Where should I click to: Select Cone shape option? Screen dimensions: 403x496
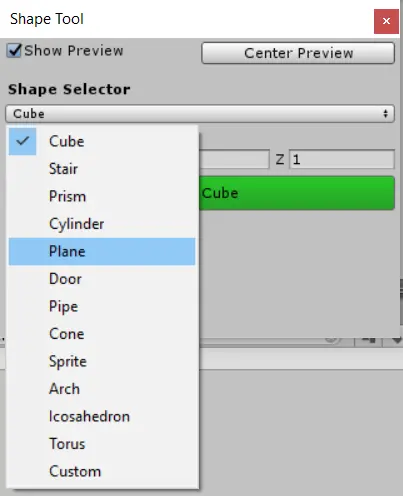(102, 334)
